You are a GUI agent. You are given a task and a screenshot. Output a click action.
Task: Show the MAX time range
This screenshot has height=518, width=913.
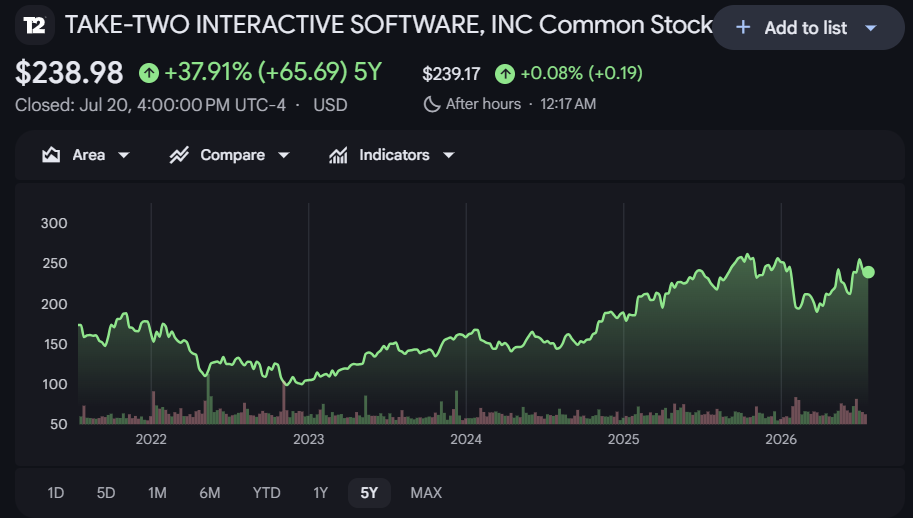tap(426, 493)
